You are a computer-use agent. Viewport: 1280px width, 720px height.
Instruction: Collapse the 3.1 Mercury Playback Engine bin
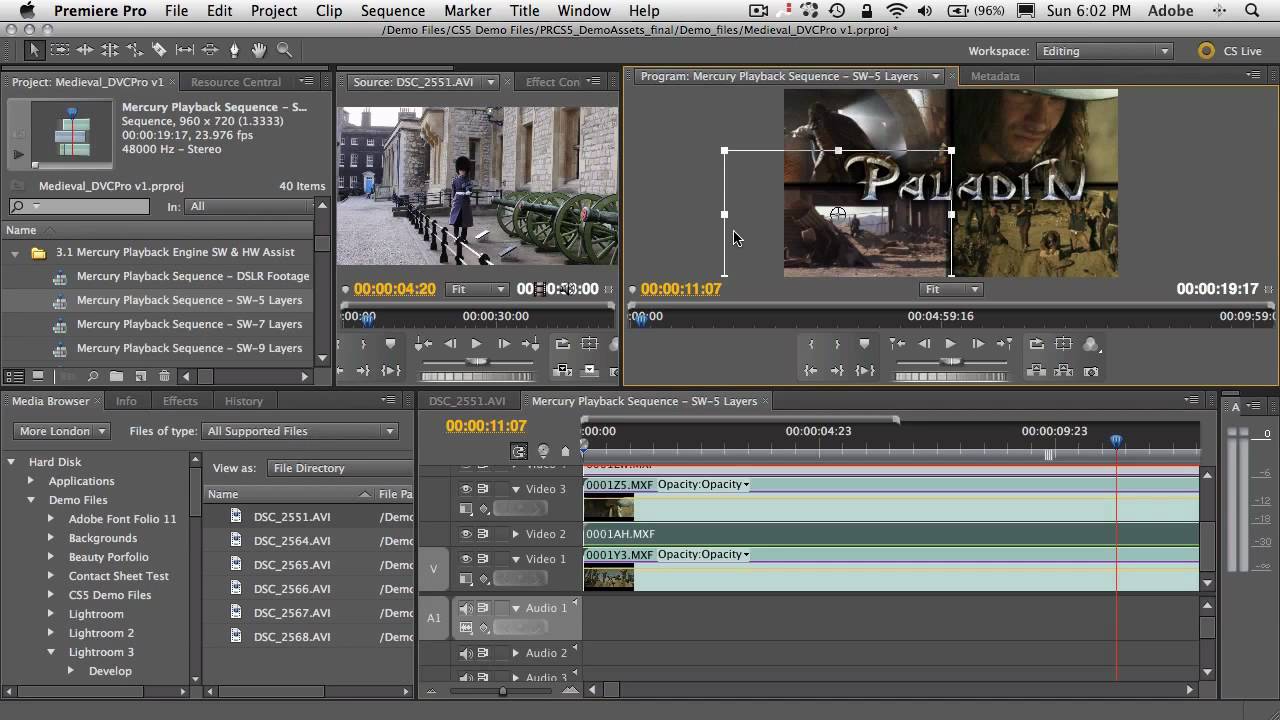15,253
